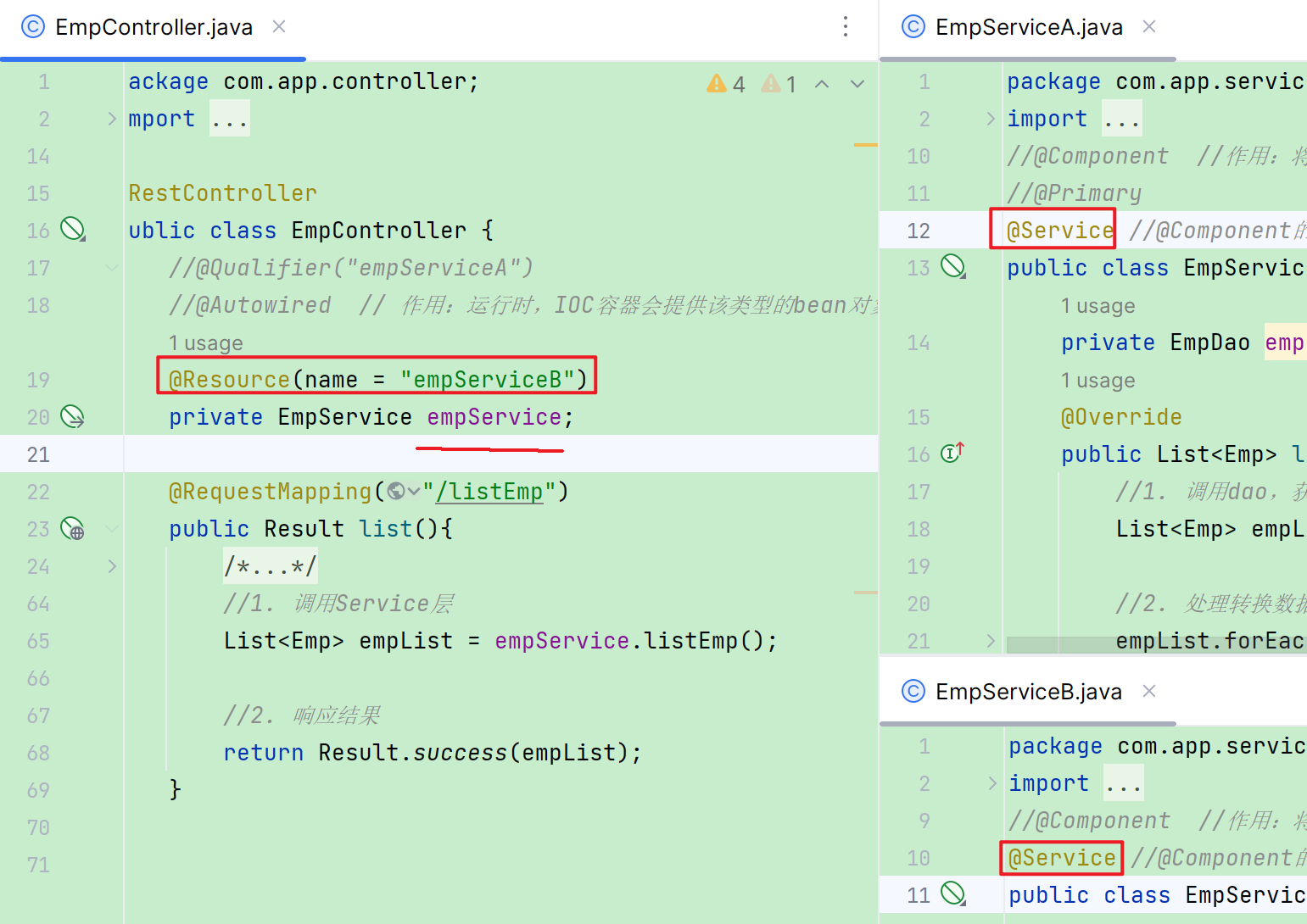
Task: Click the warning stripe mark near line 64
Action: (866, 593)
